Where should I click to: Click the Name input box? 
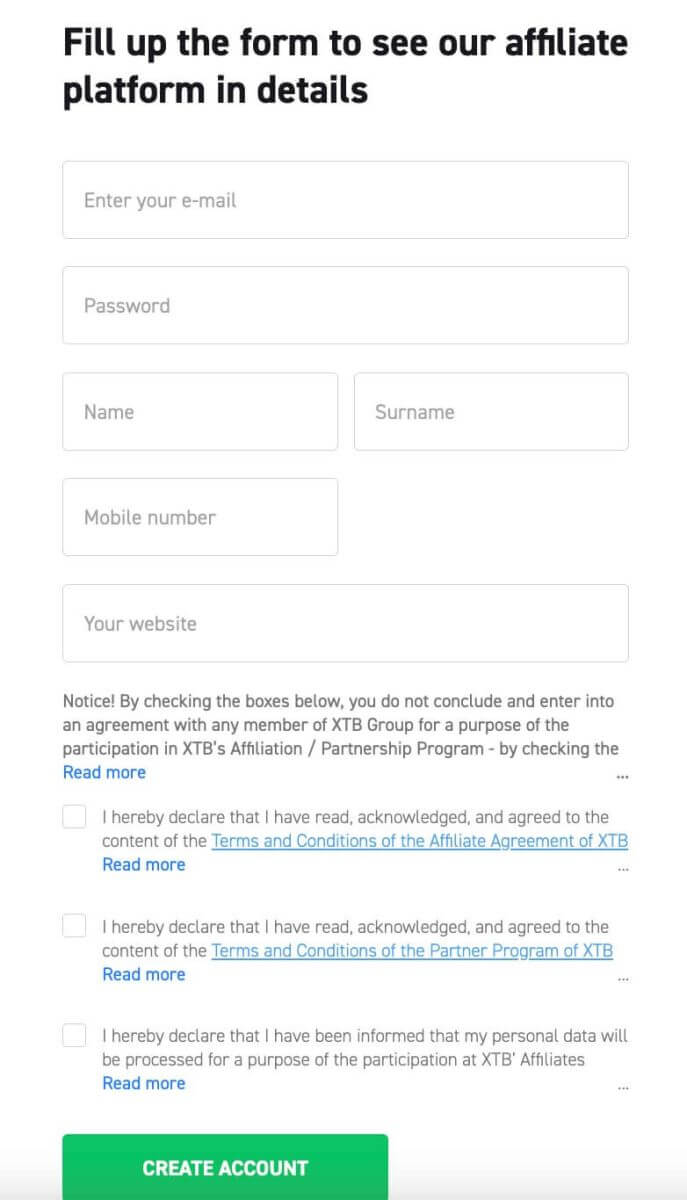point(199,411)
